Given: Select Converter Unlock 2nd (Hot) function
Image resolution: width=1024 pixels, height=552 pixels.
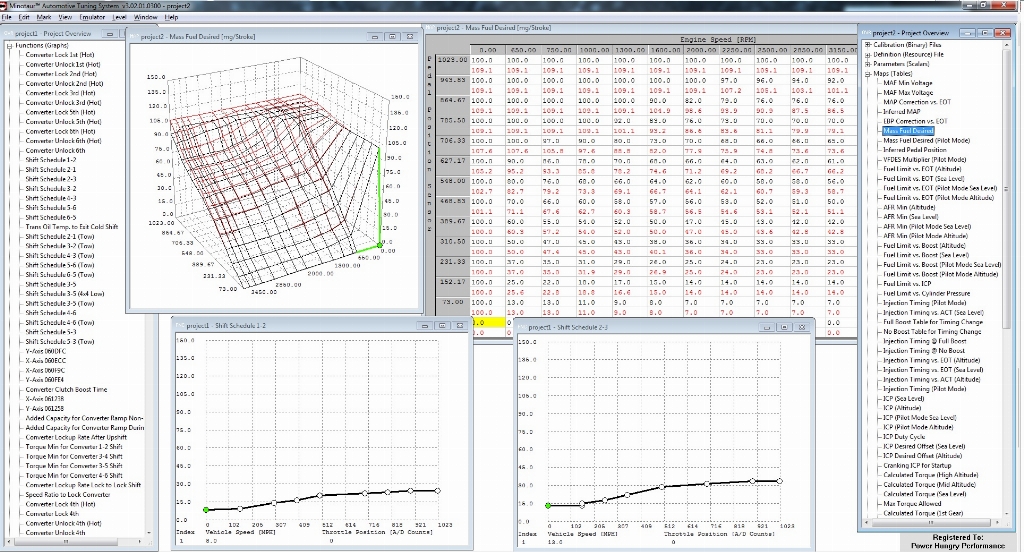Looking at the screenshot, I should 64,84.
